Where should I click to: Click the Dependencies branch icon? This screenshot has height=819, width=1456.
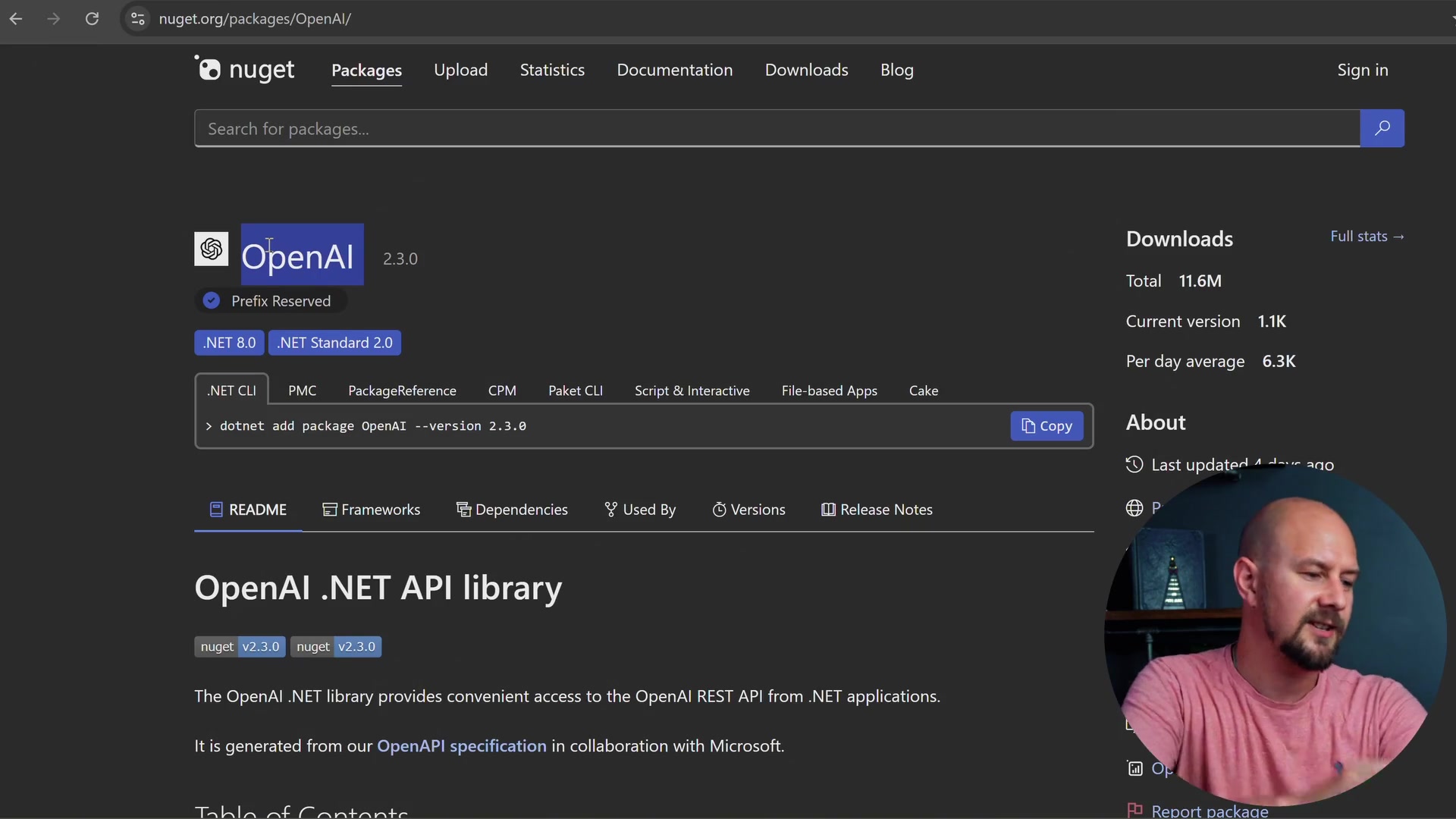pyautogui.click(x=463, y=509)
